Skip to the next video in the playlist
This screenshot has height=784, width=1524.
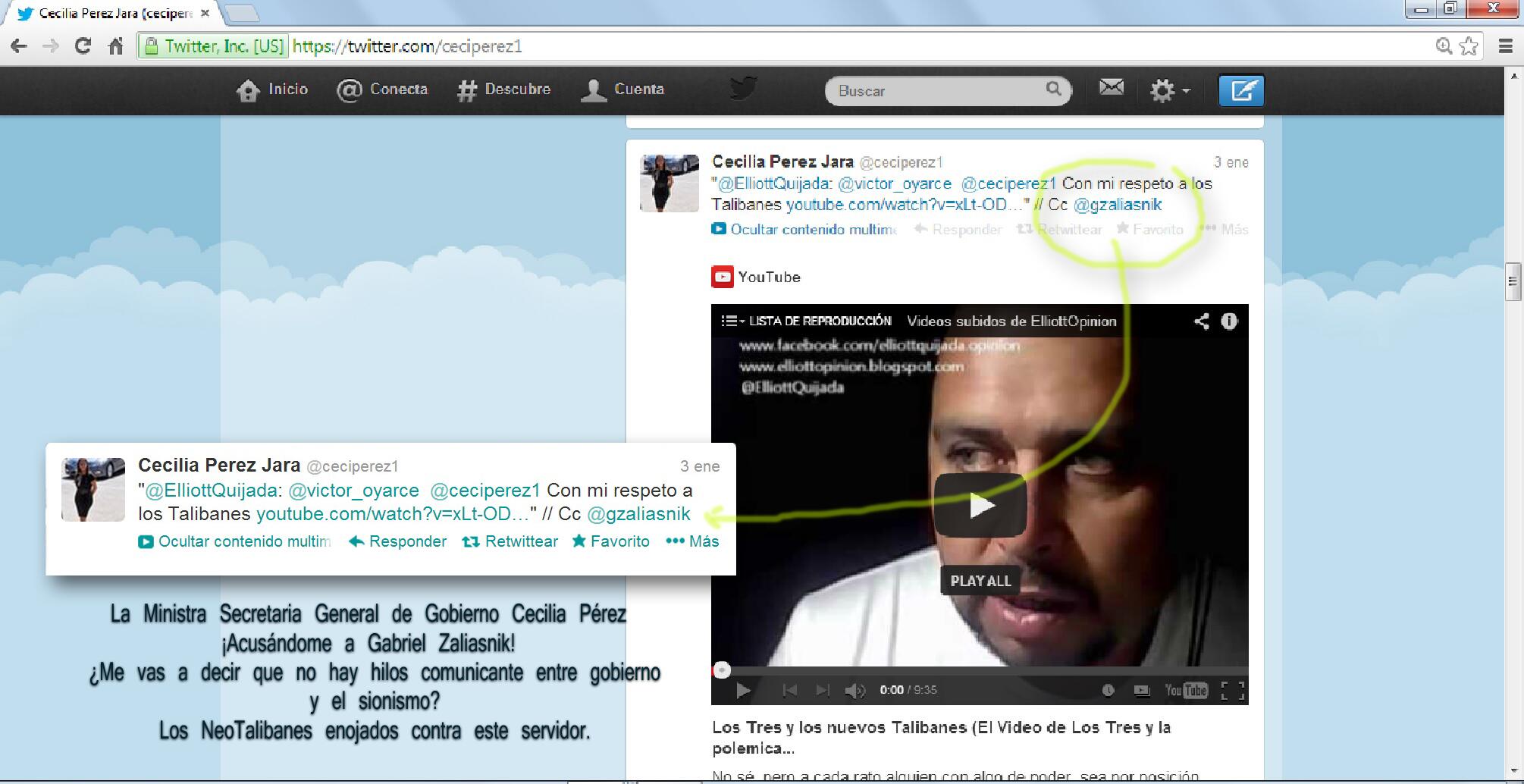(823, 690)
